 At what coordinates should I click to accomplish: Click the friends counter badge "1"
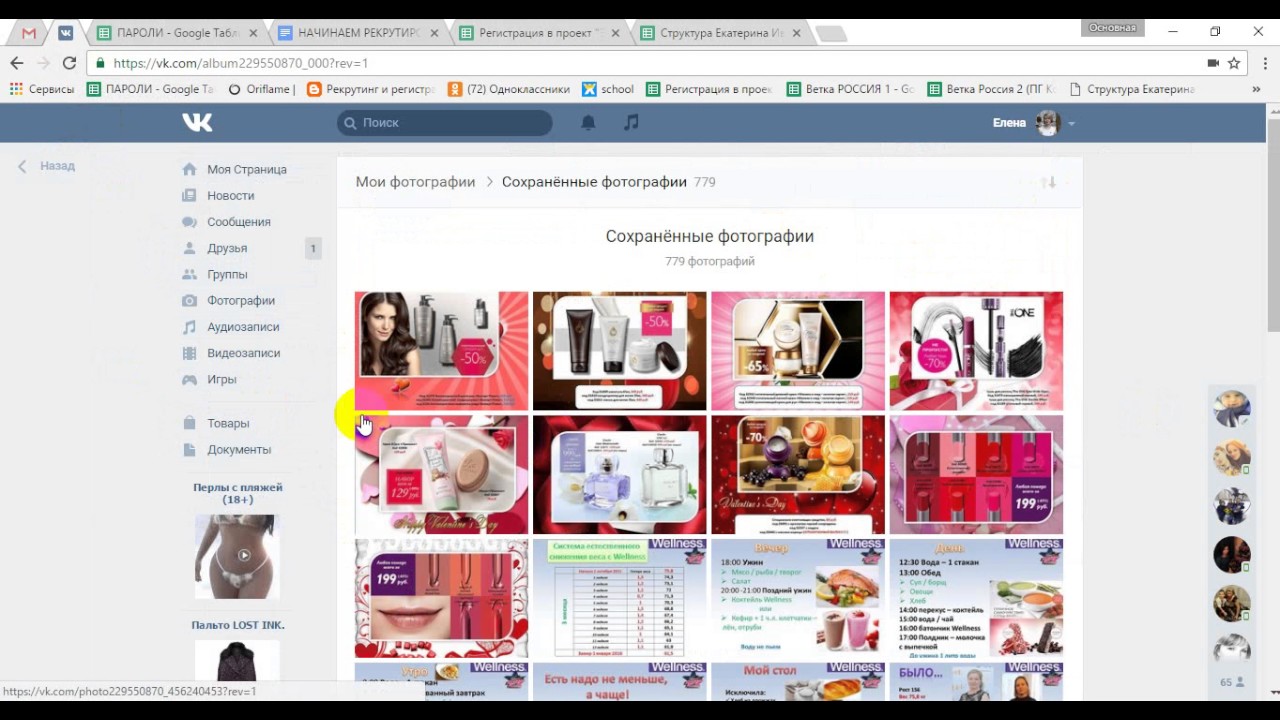click(313, 248)
